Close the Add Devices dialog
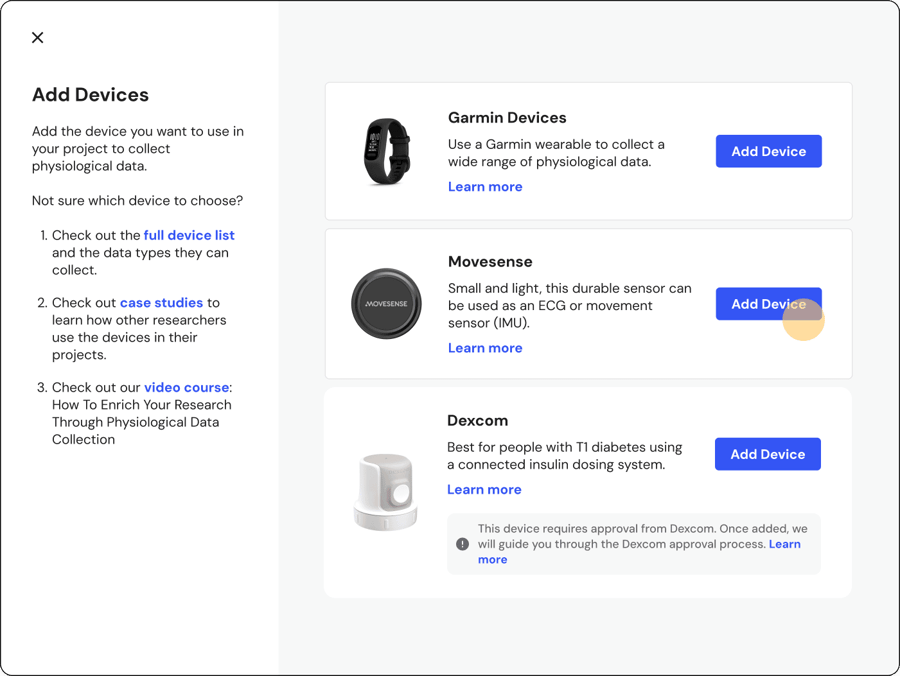900x676 pixels. pos(37,37)
